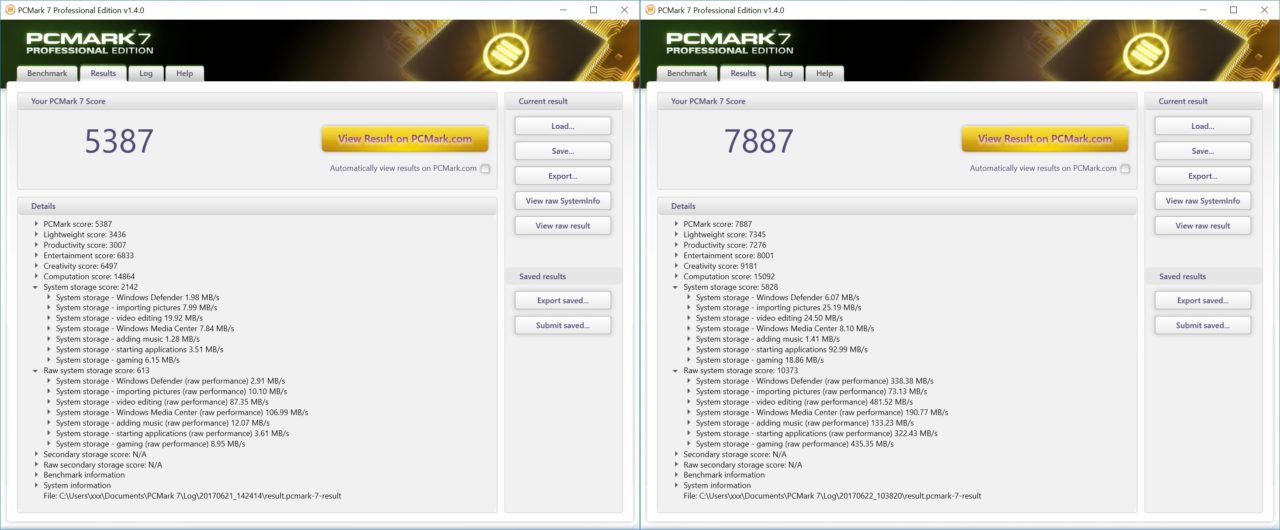This screenshot has height=530, width=1280.
Task: Click View raw result in right window
Action: coord(1203,226)
